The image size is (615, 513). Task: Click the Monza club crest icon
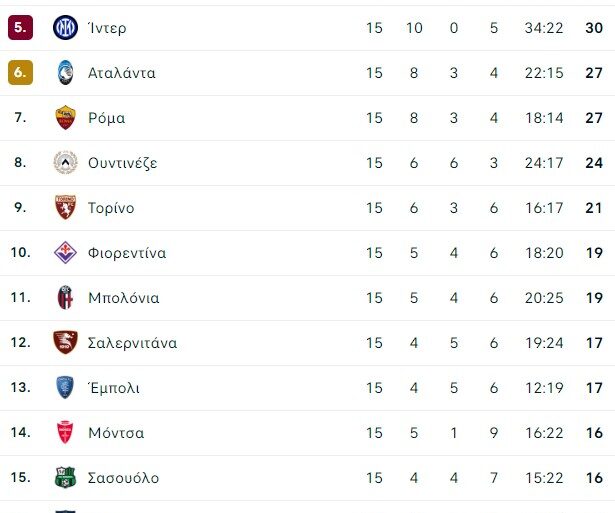click(x=65, y=433)
